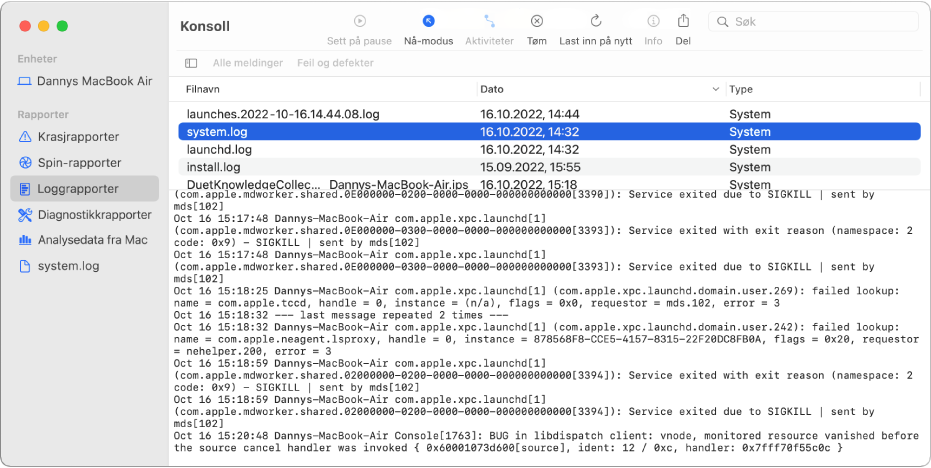Screen dimensions: 931x468
Task: Click the document icon for Loggrapporter
Action: point(25,189)
